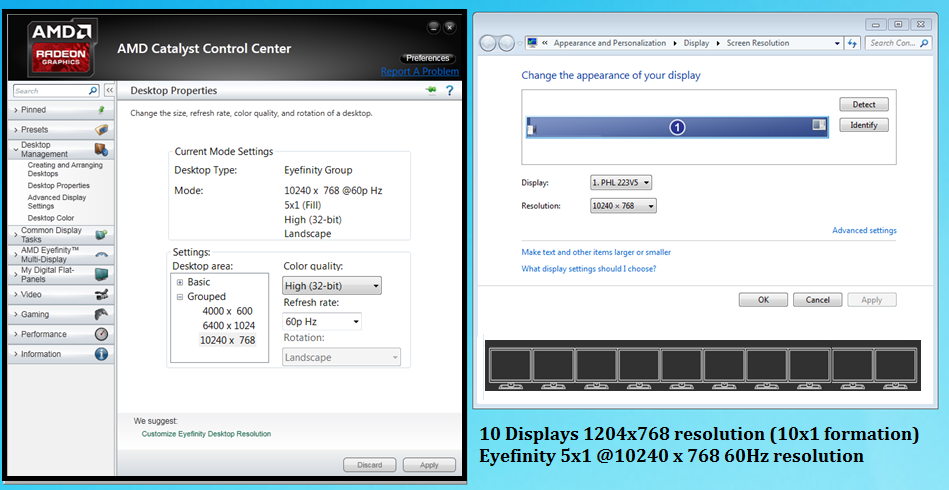Open help with the blue question mark

click(x=450, y=91)
